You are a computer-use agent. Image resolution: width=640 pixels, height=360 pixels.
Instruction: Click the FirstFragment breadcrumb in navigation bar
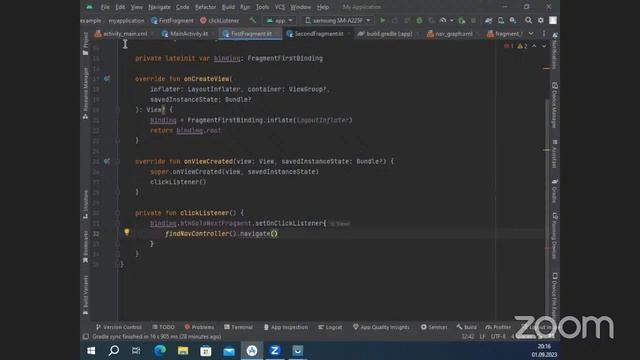[x=172, y=20]
